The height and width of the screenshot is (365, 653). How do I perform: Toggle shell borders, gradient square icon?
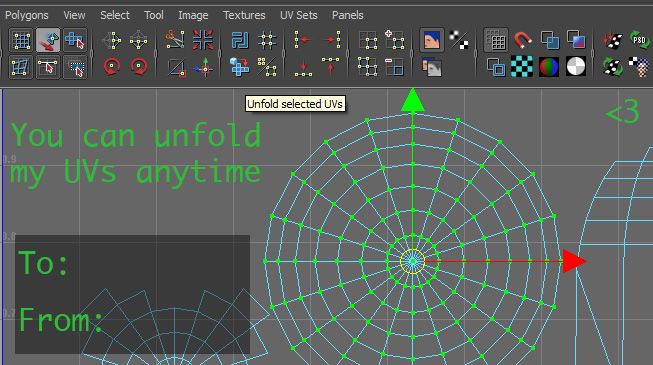576,40
